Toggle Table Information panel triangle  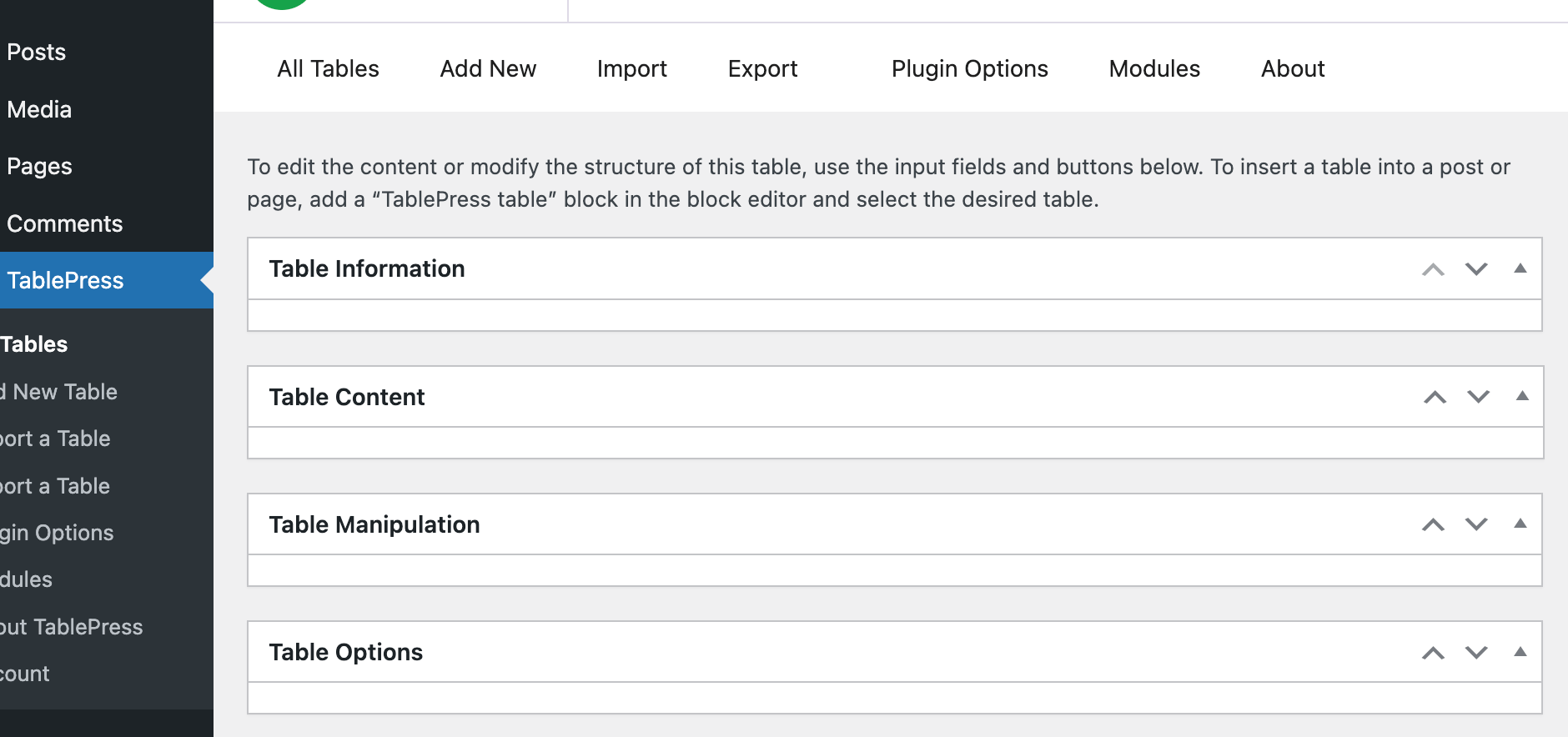[x=1520, y=268]
